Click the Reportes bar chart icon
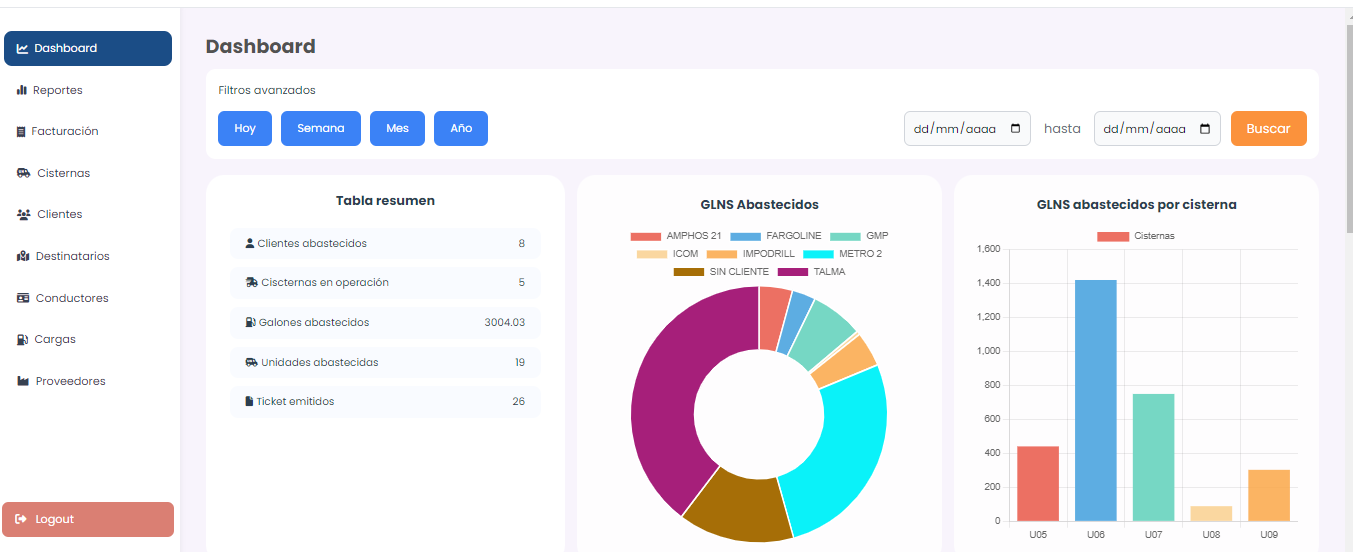Image resolution: width=1353 pixels, height=552 pixels. tap(21, 90)
